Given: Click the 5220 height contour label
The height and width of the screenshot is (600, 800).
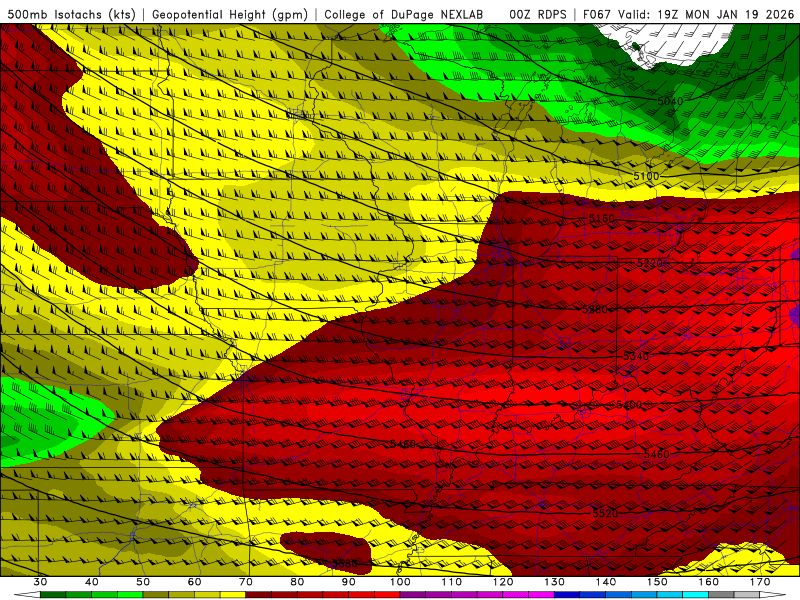Looking at the screenshot, I should (649, 263).
